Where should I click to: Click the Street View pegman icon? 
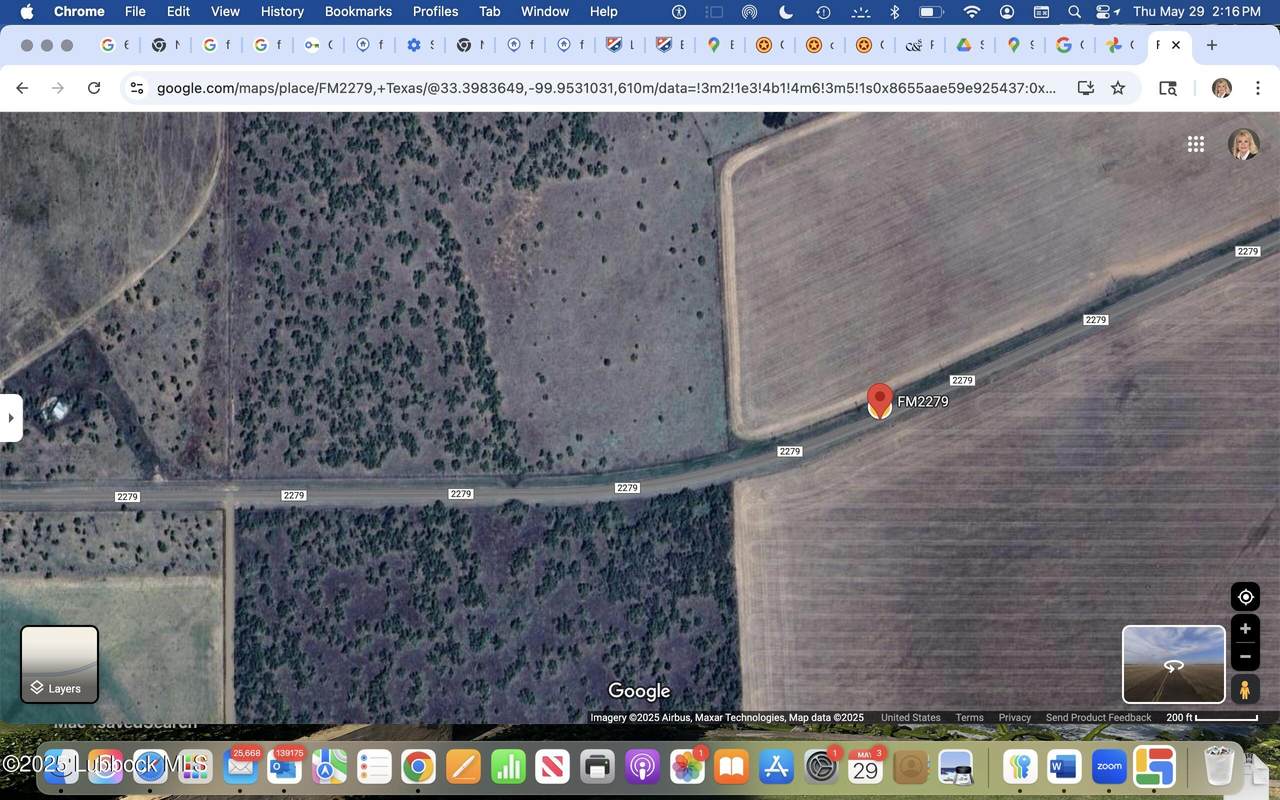(1245, 690)
